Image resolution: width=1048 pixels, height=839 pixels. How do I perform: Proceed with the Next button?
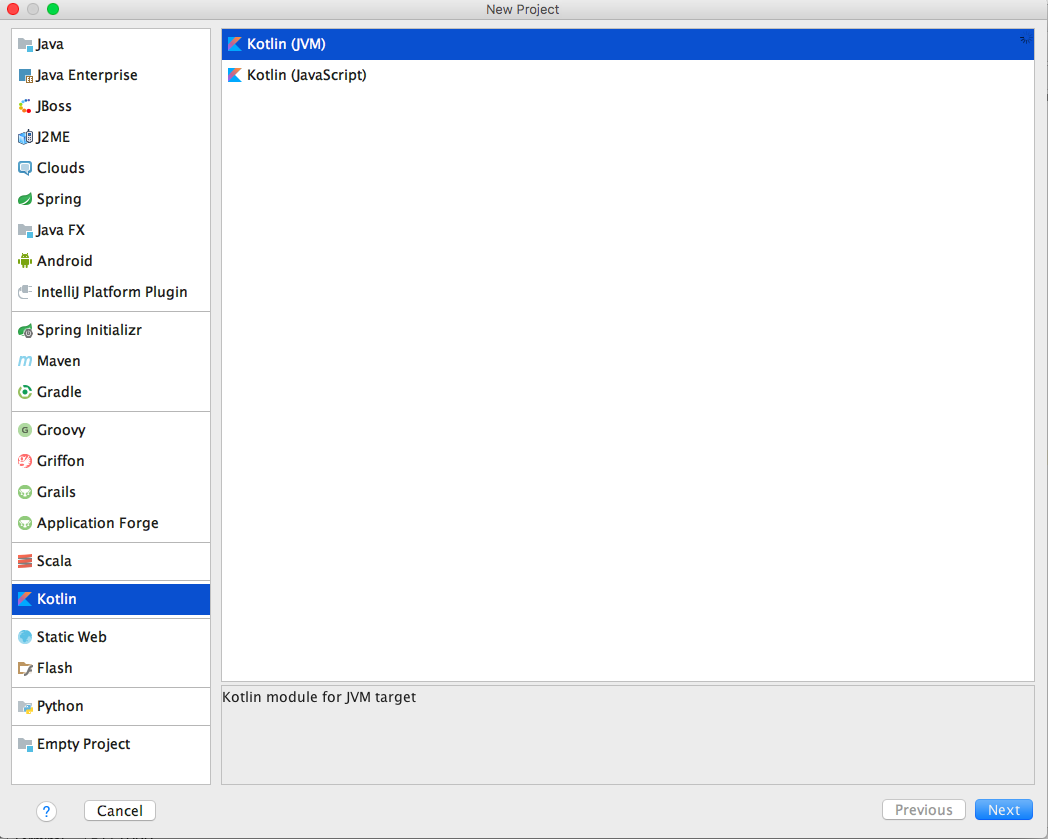point(1004,810)
